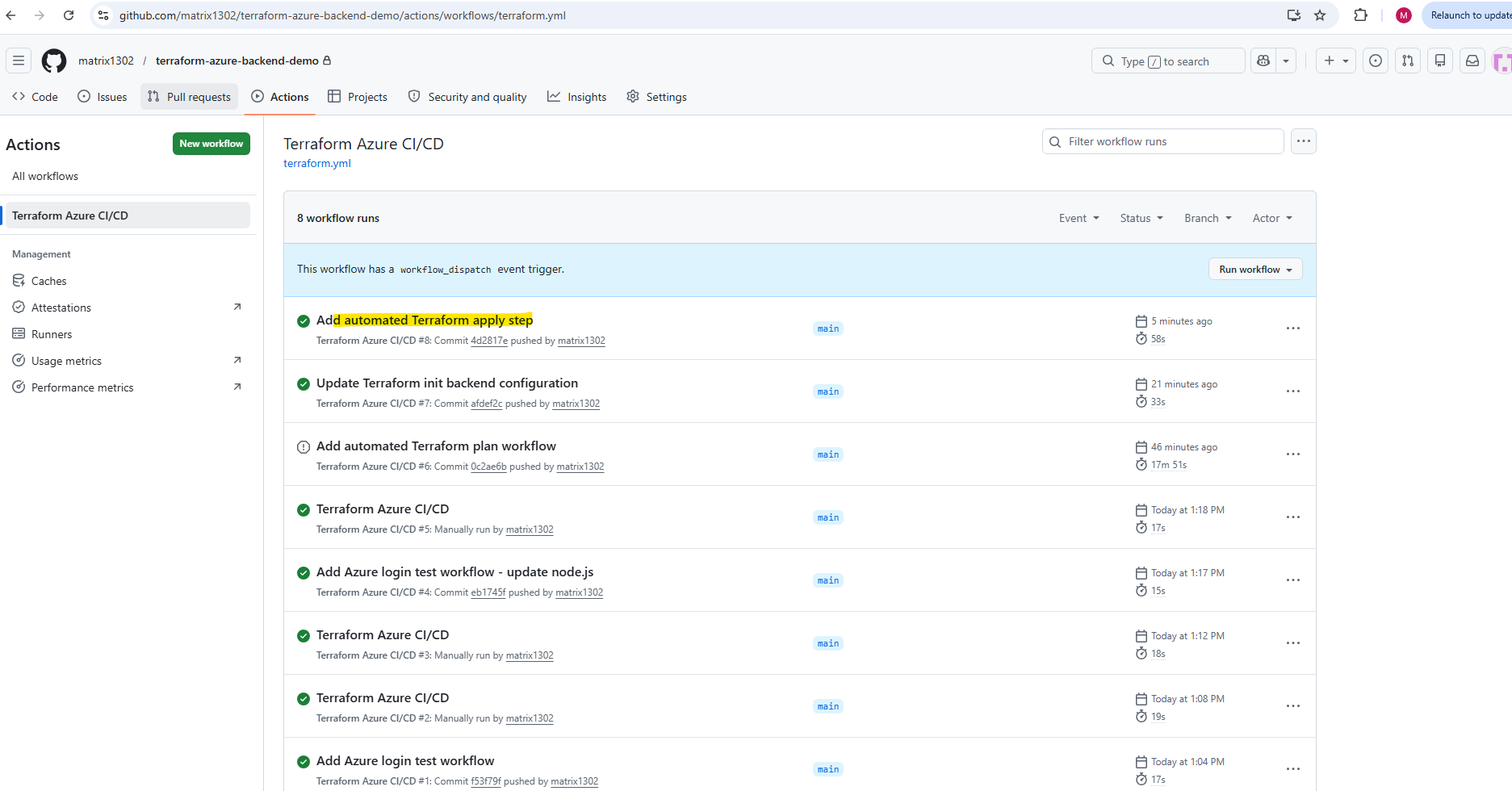Open the Copilot chat icon

point(1263,61)
